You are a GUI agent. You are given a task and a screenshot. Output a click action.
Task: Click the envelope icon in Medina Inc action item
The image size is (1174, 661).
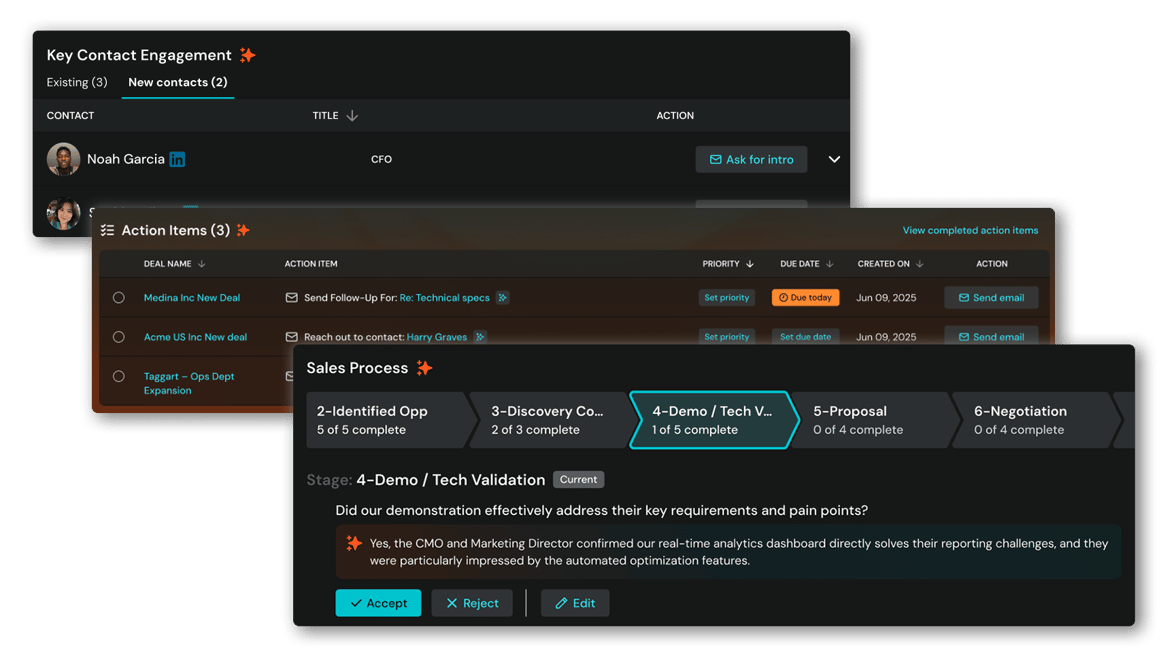tap(292, 297)
